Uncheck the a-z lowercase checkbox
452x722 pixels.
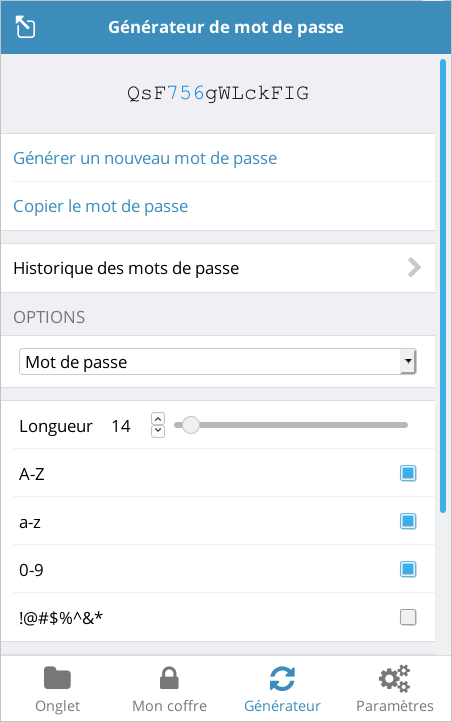click(x=408, y=521)
